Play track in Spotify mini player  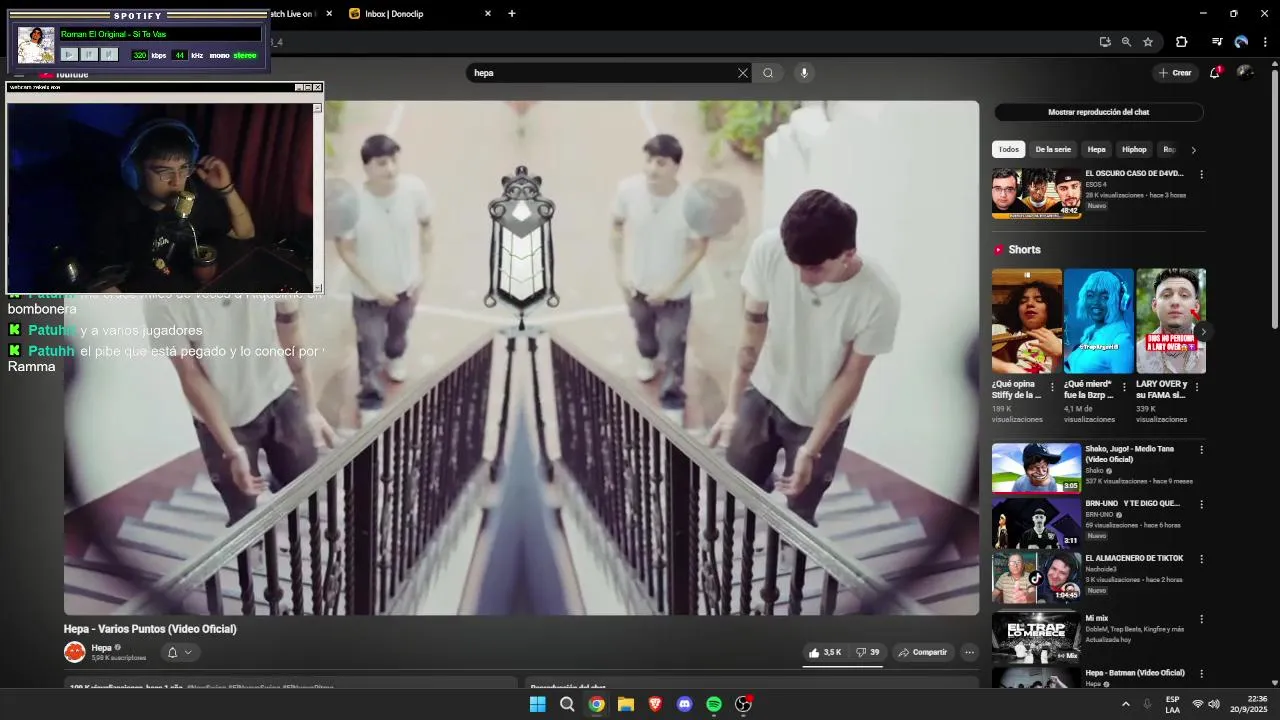point(69,55)
